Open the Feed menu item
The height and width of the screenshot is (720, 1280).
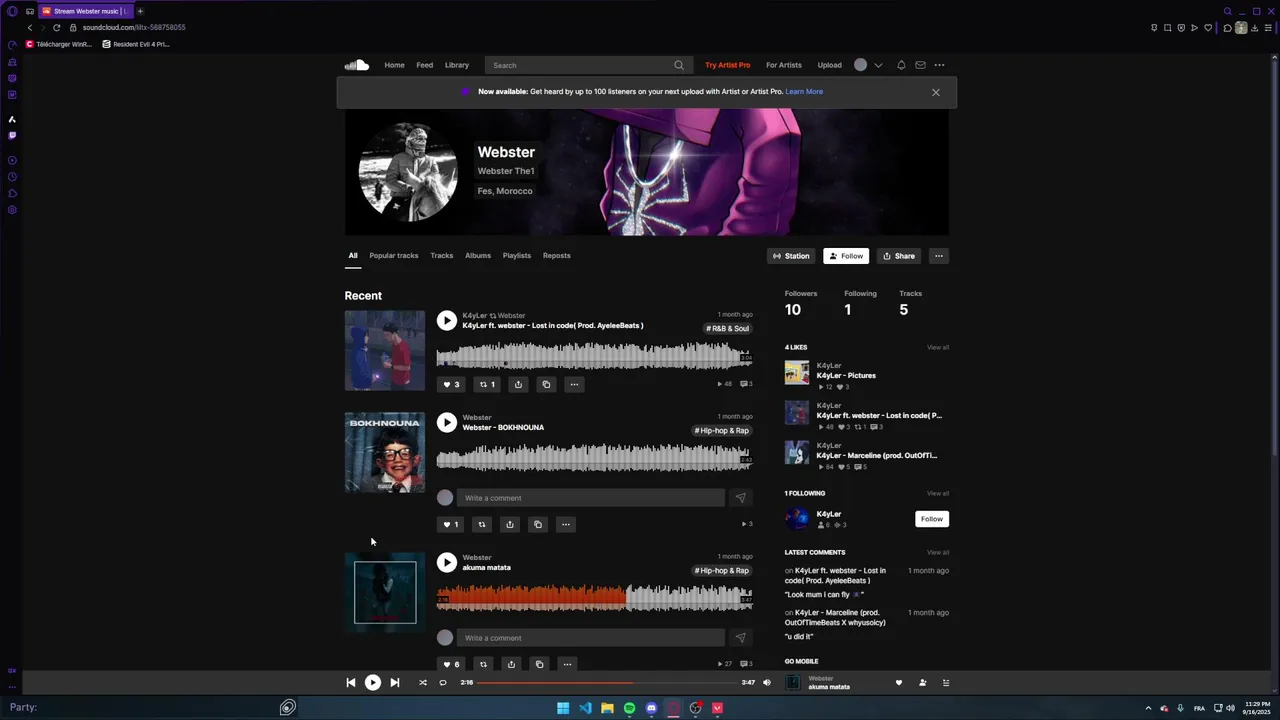(425, 65)
